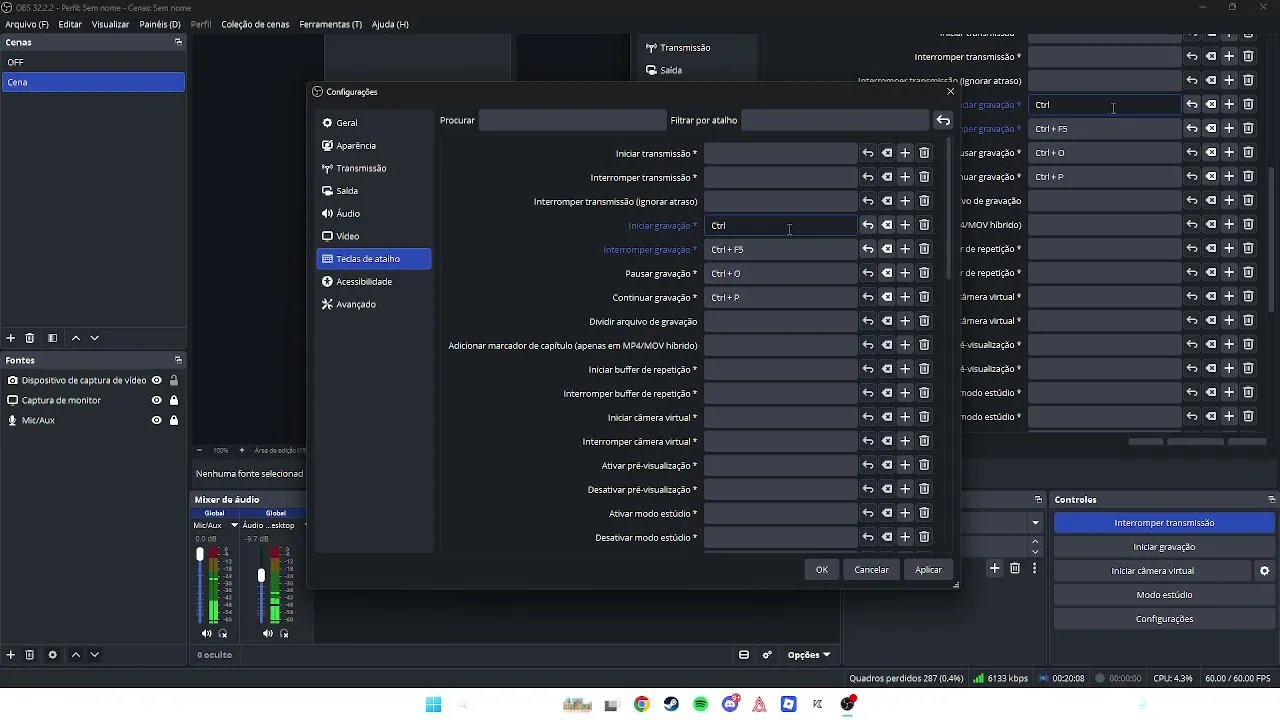
Task: Add a new source in Fontes dock
Action: pyautogui.click(x=11, y=655)
